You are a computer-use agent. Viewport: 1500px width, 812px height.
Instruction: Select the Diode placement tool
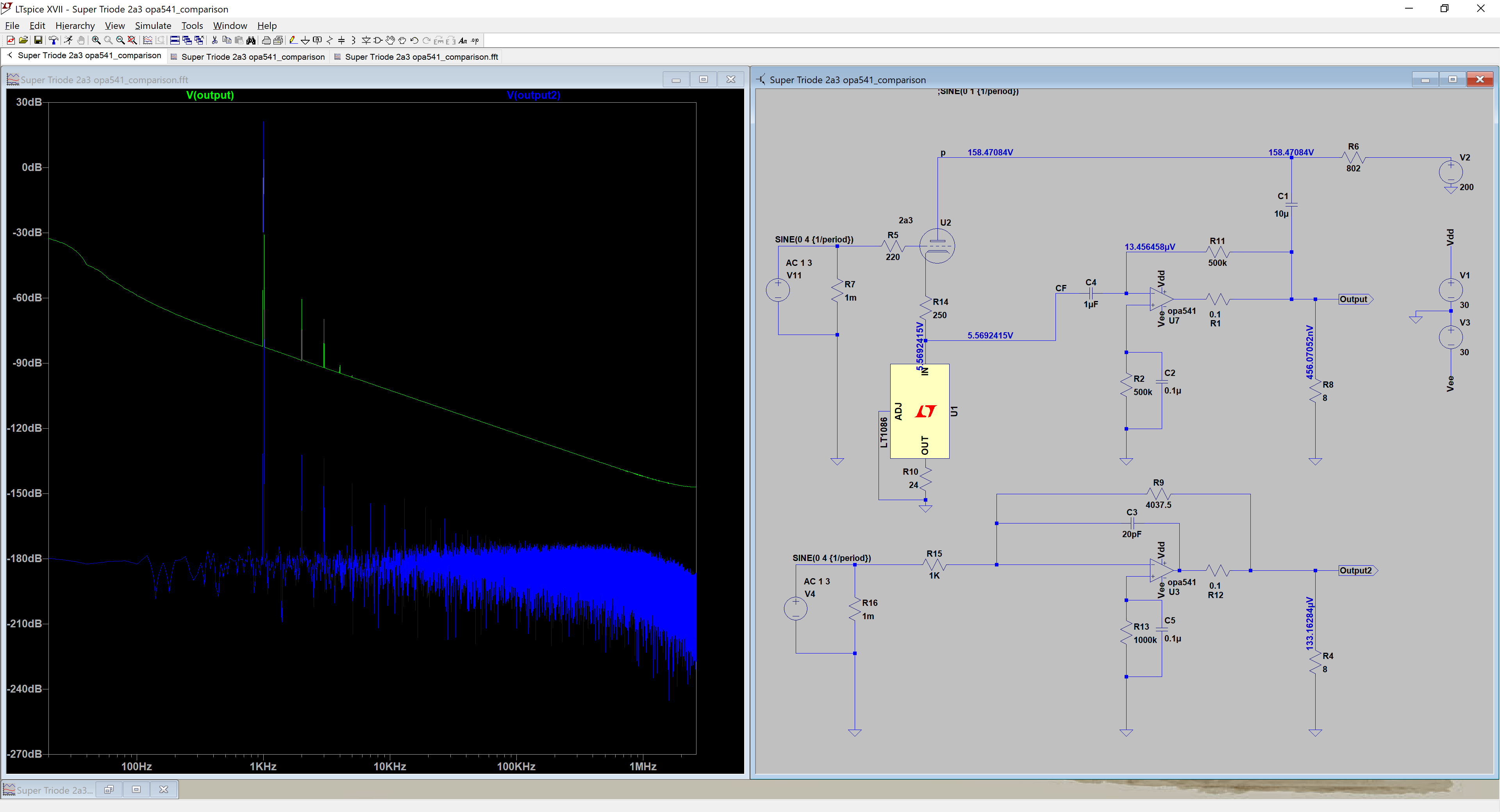366,40
